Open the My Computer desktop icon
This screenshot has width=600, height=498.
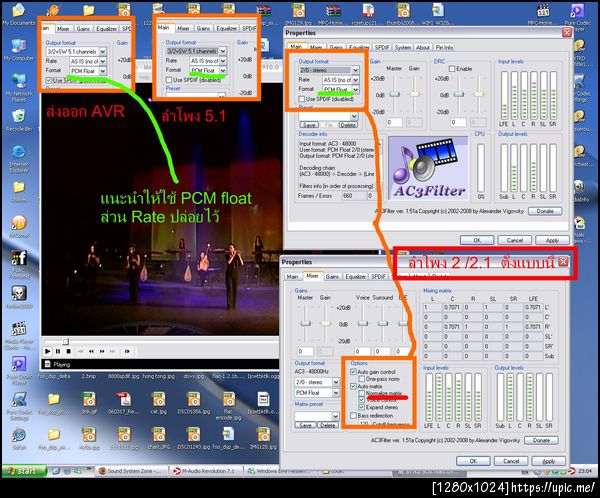[x=18, y=50]
